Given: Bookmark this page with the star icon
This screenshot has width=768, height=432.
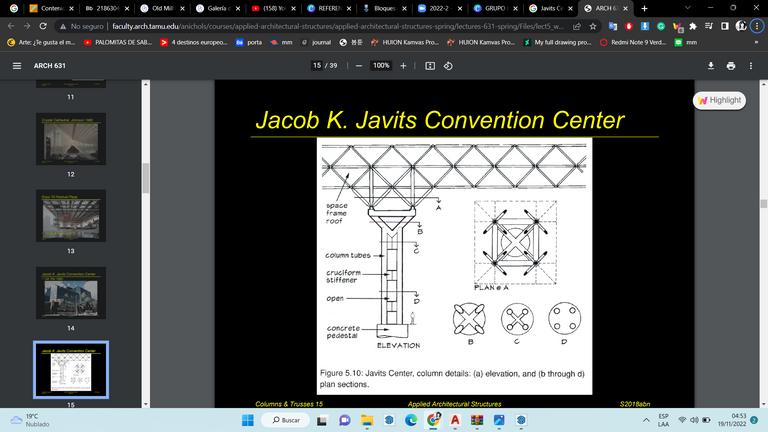Looking at the screenshot, I should click(593, 26).
